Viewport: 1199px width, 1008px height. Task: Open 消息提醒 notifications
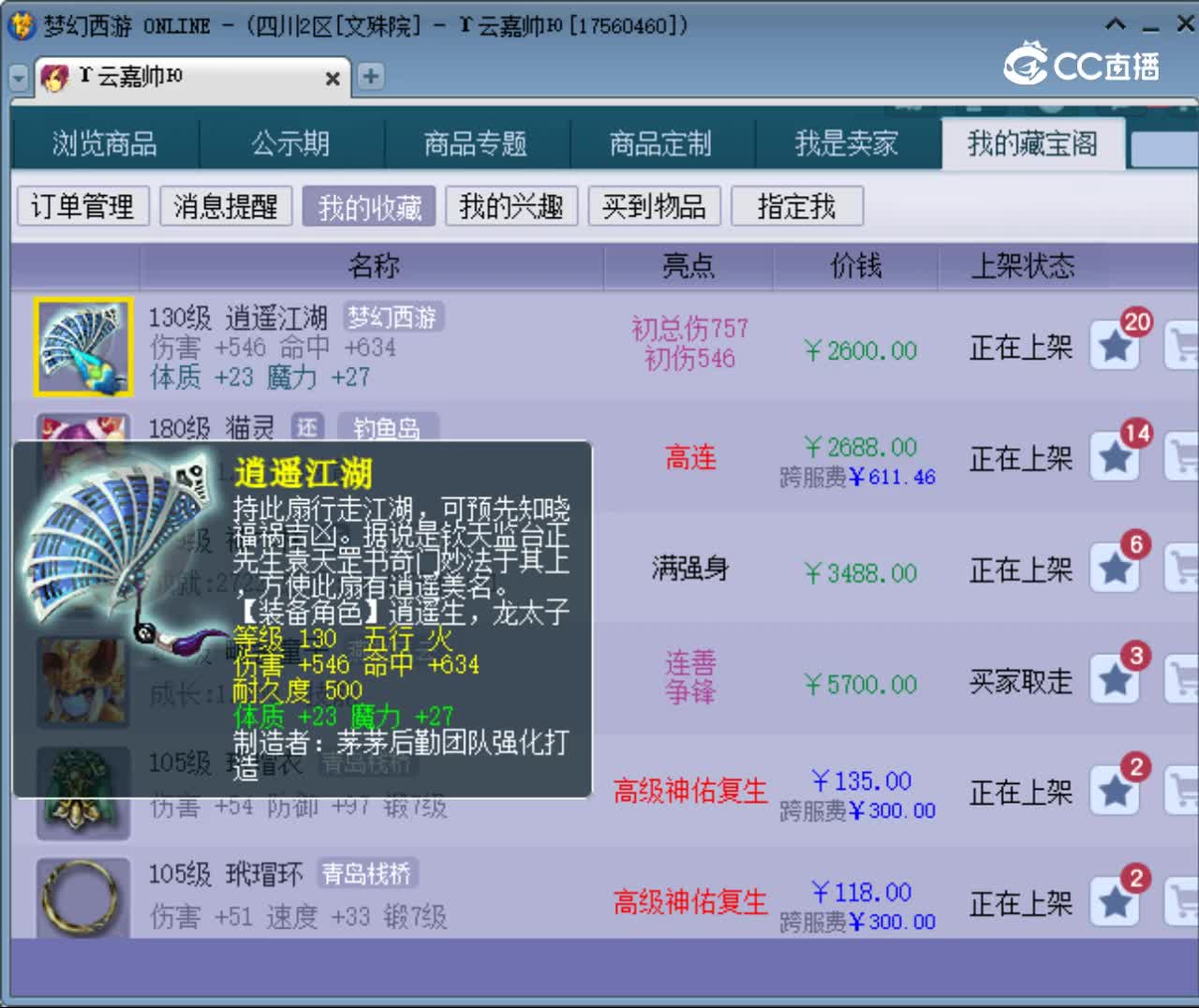(x=226, y=206)
